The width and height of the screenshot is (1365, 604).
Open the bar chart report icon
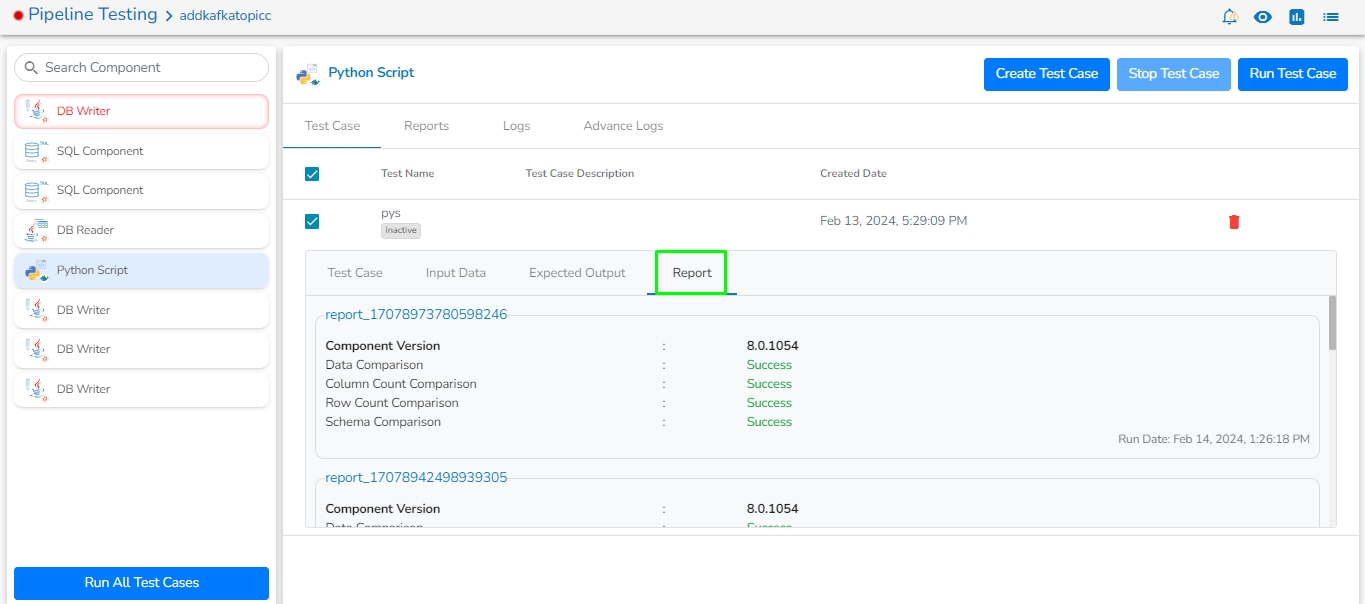point(1297,17)
